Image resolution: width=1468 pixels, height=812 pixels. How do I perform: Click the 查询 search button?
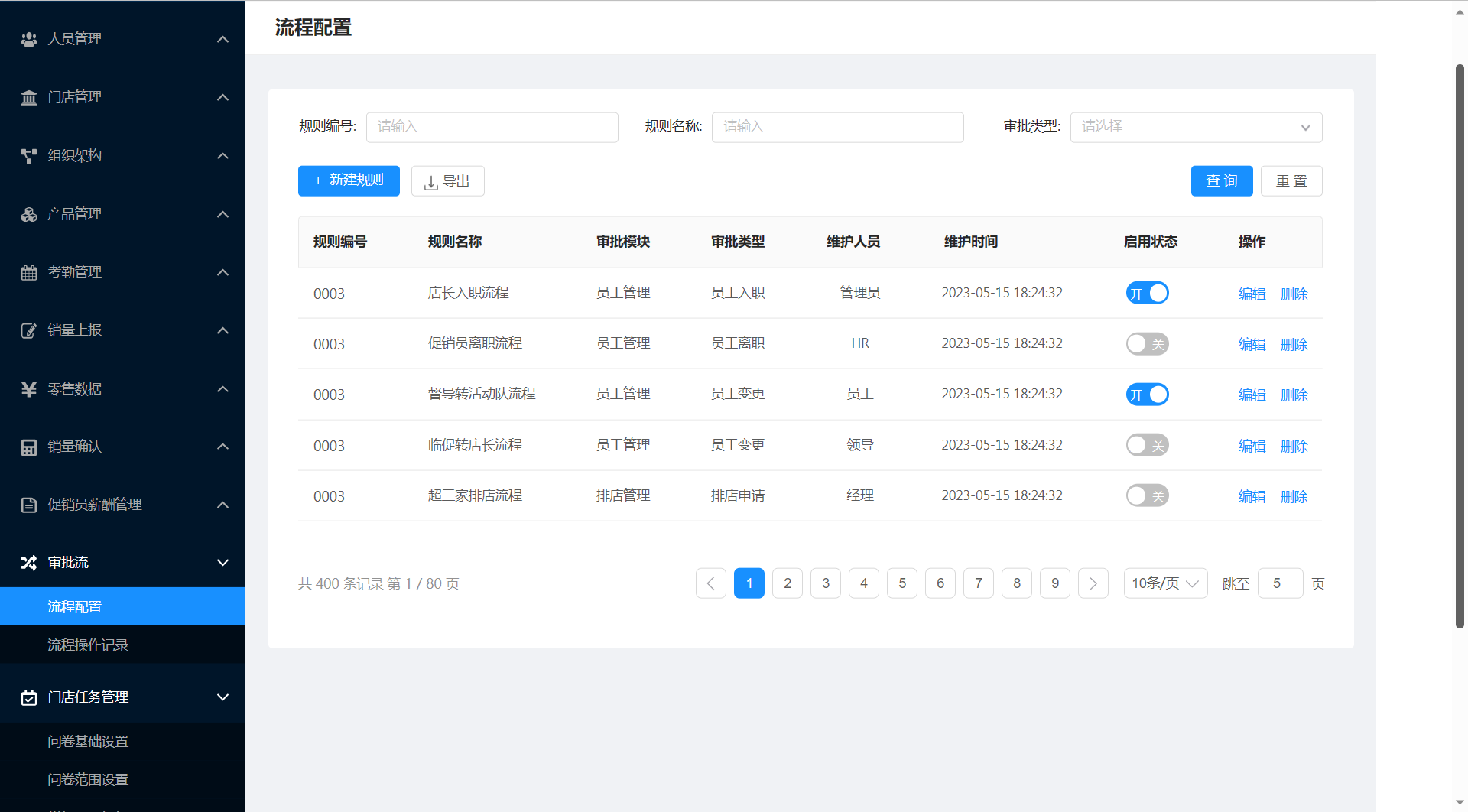tap(1222, 180)
